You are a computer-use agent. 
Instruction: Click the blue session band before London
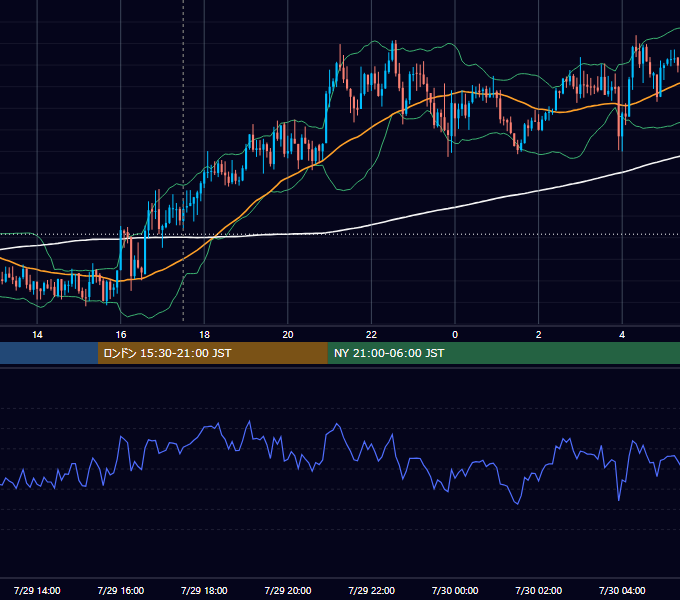[49, 353]
